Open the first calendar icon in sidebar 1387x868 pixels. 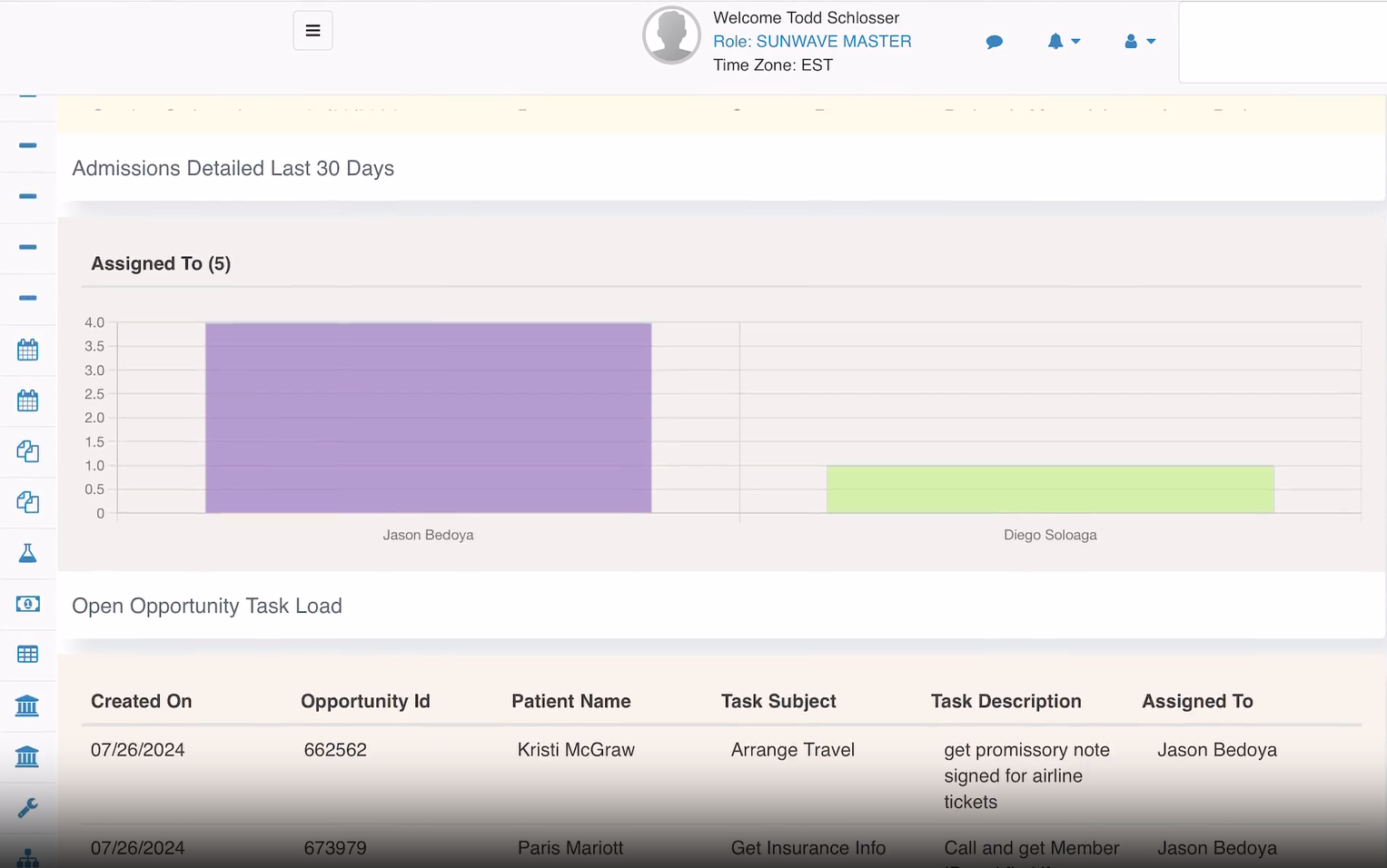(27, 350)
